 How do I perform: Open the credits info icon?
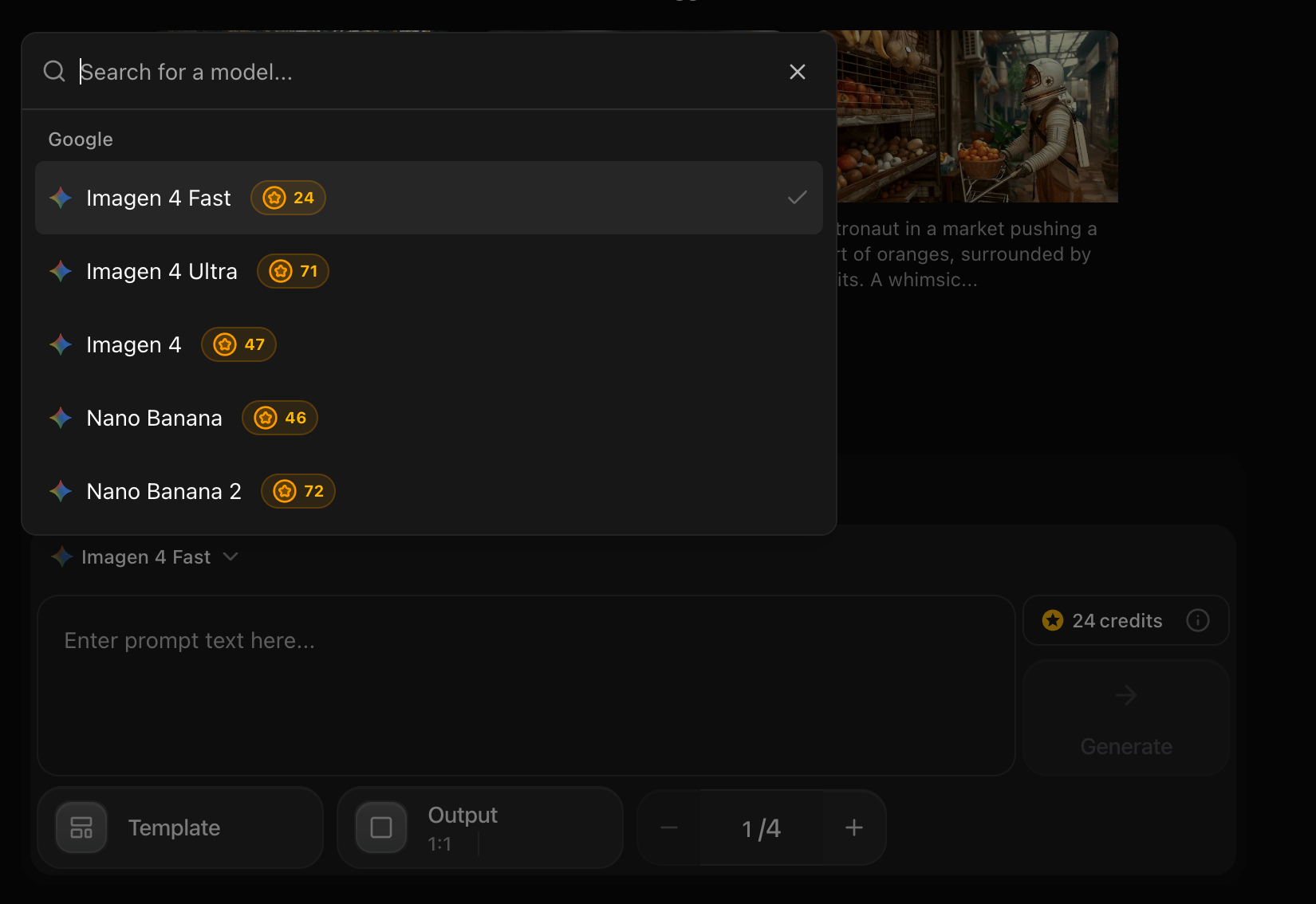[x=1198, y=620]
